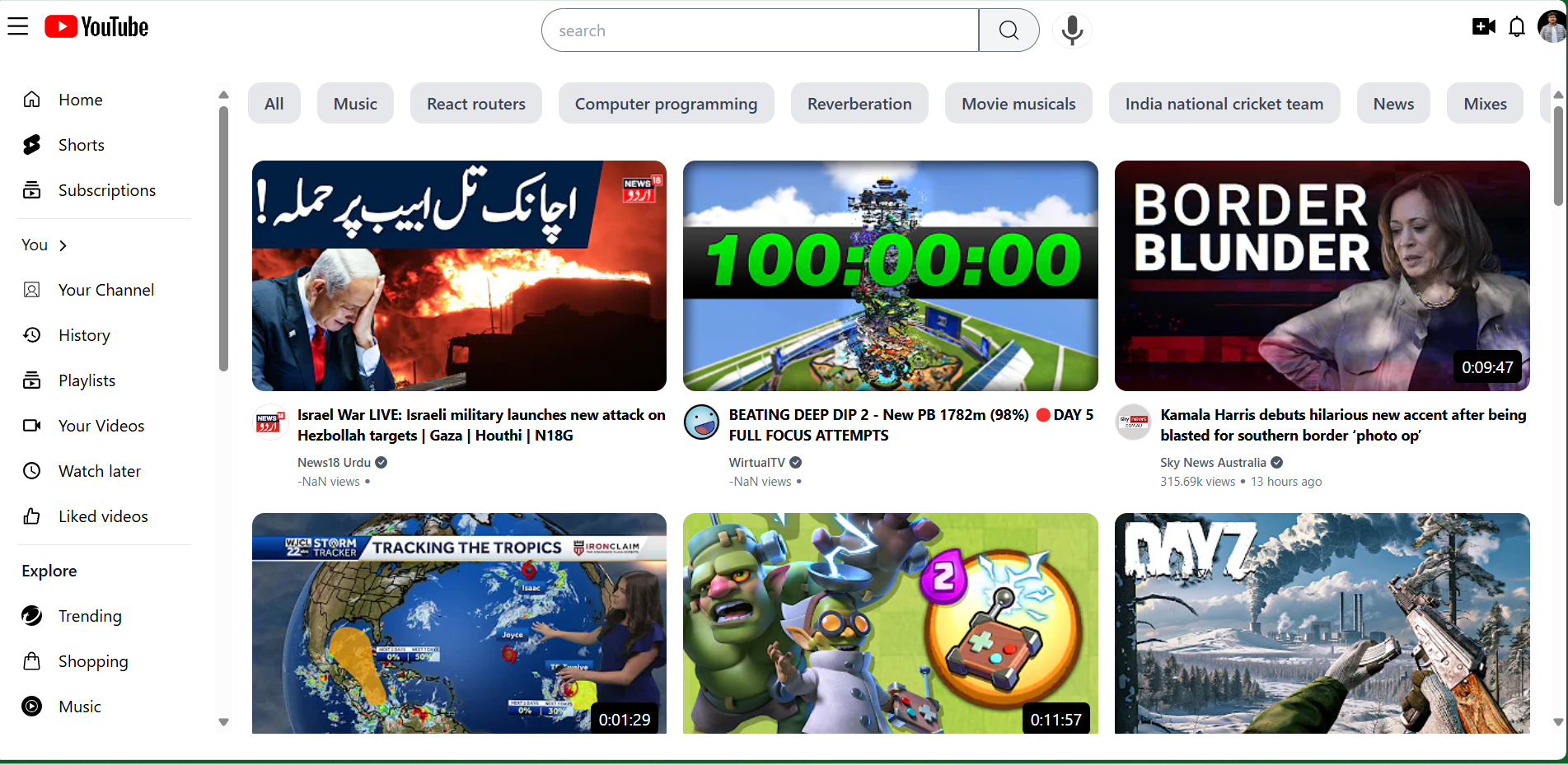Open Sky News Australia channel name
The image size is (1568, 765).
pos(1213,463)
